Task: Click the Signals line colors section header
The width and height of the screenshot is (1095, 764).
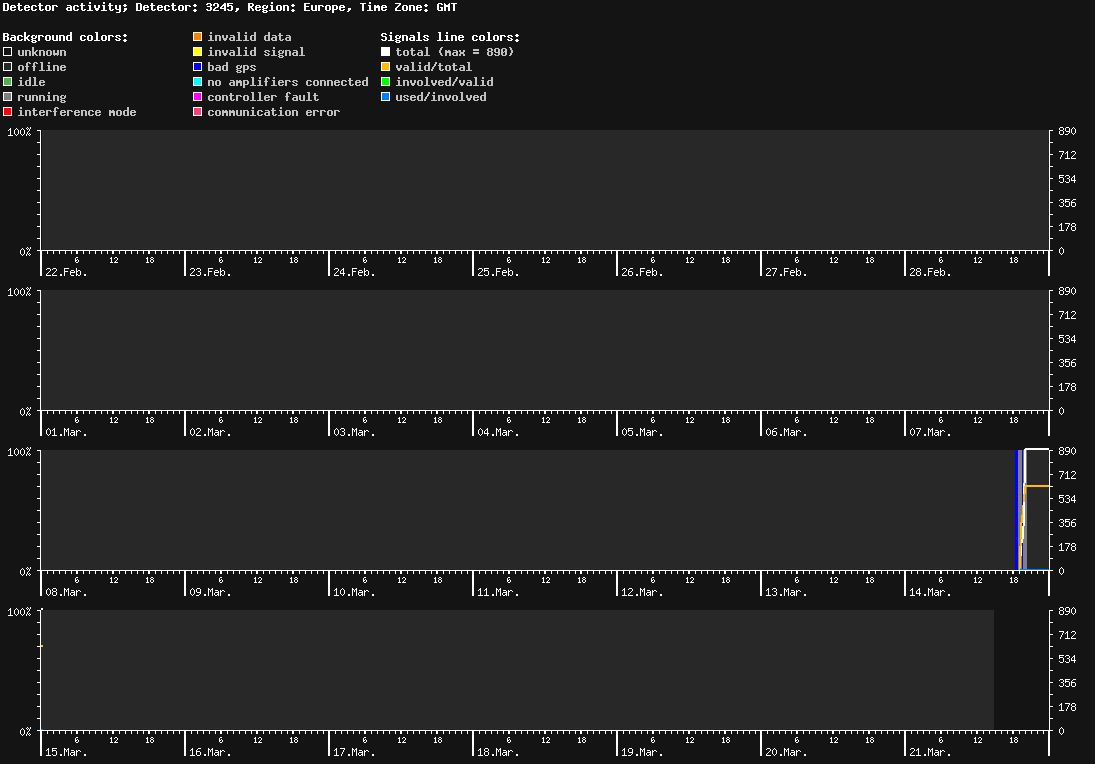Action: [x=450, y=36]
